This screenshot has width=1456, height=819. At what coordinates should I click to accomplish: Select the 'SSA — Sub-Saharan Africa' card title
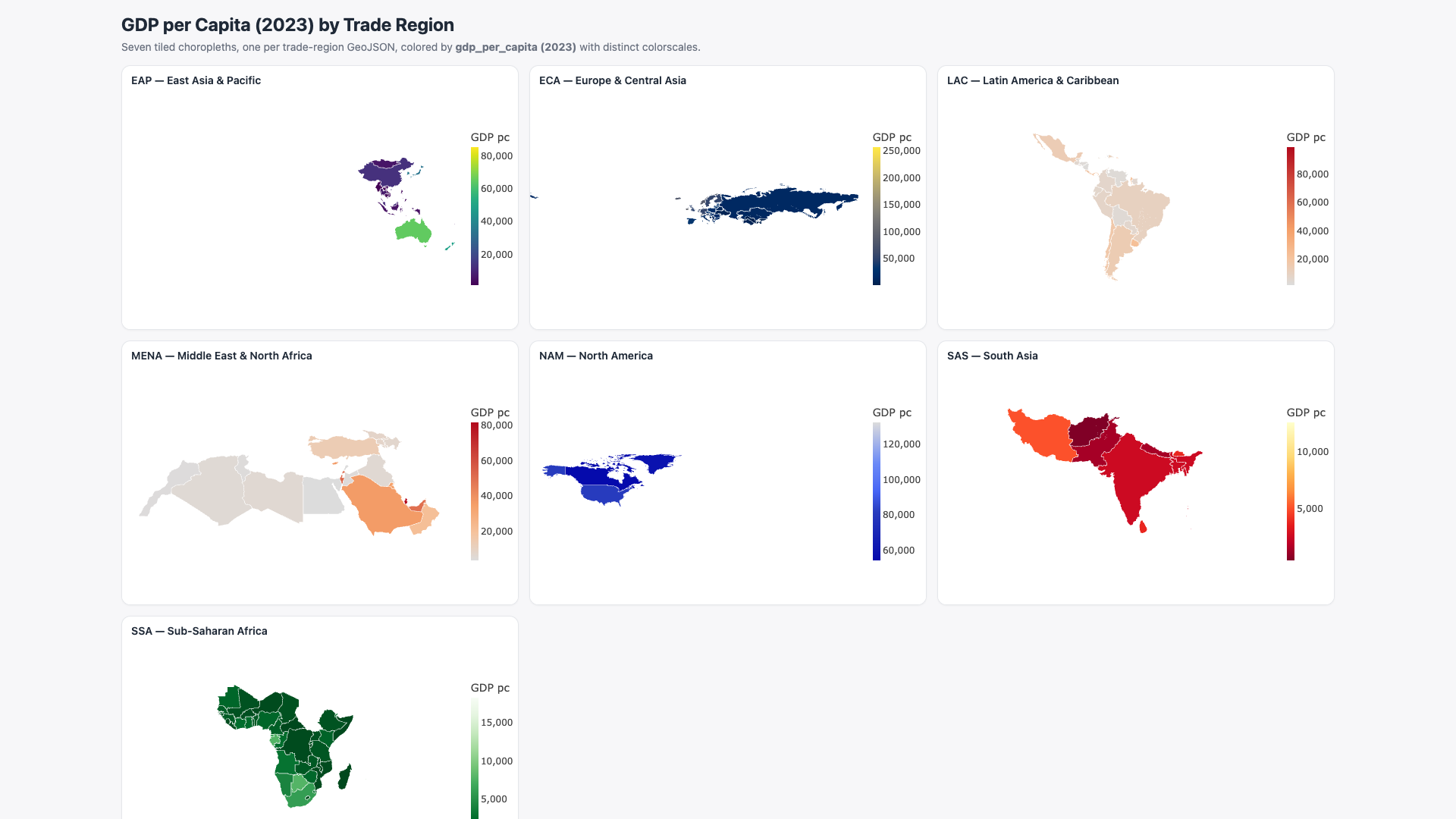click(199, 631)
